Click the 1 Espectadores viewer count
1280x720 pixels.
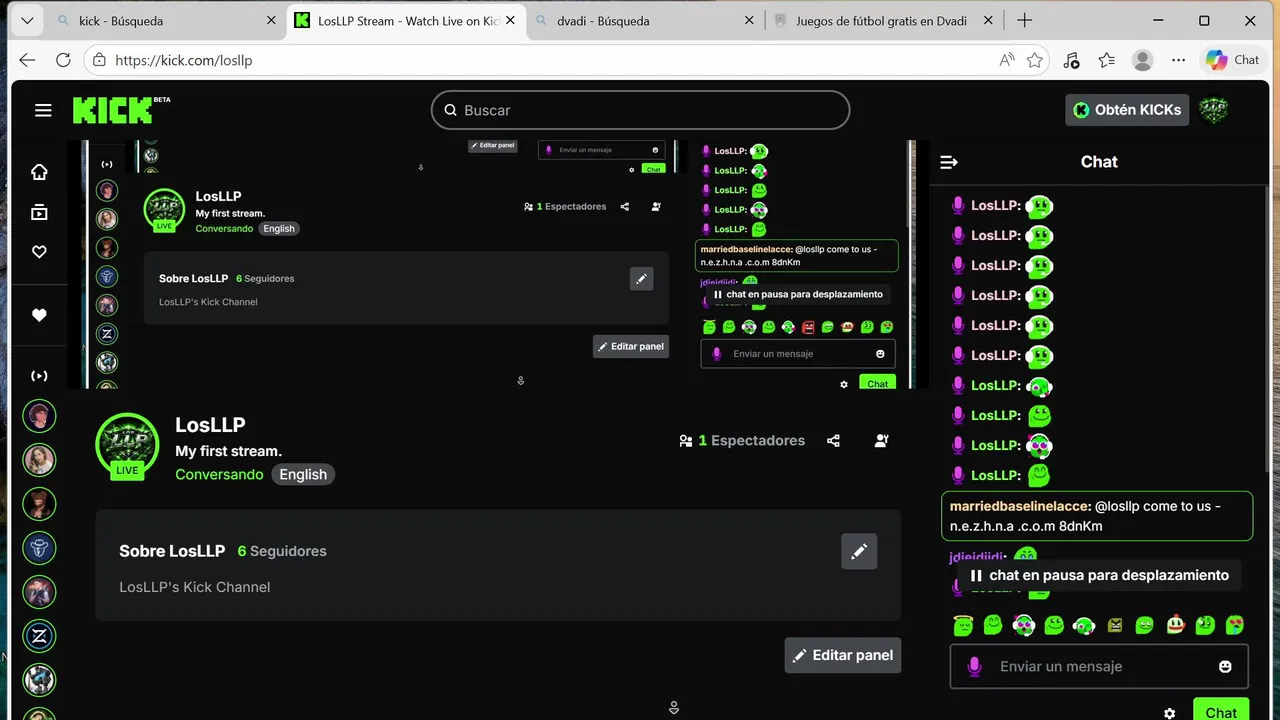[742, 440]
